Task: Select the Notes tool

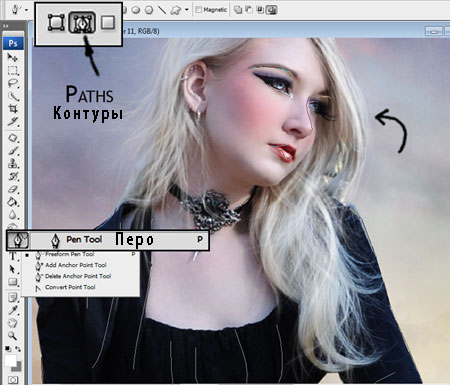Action: click(x=13, y=298)
